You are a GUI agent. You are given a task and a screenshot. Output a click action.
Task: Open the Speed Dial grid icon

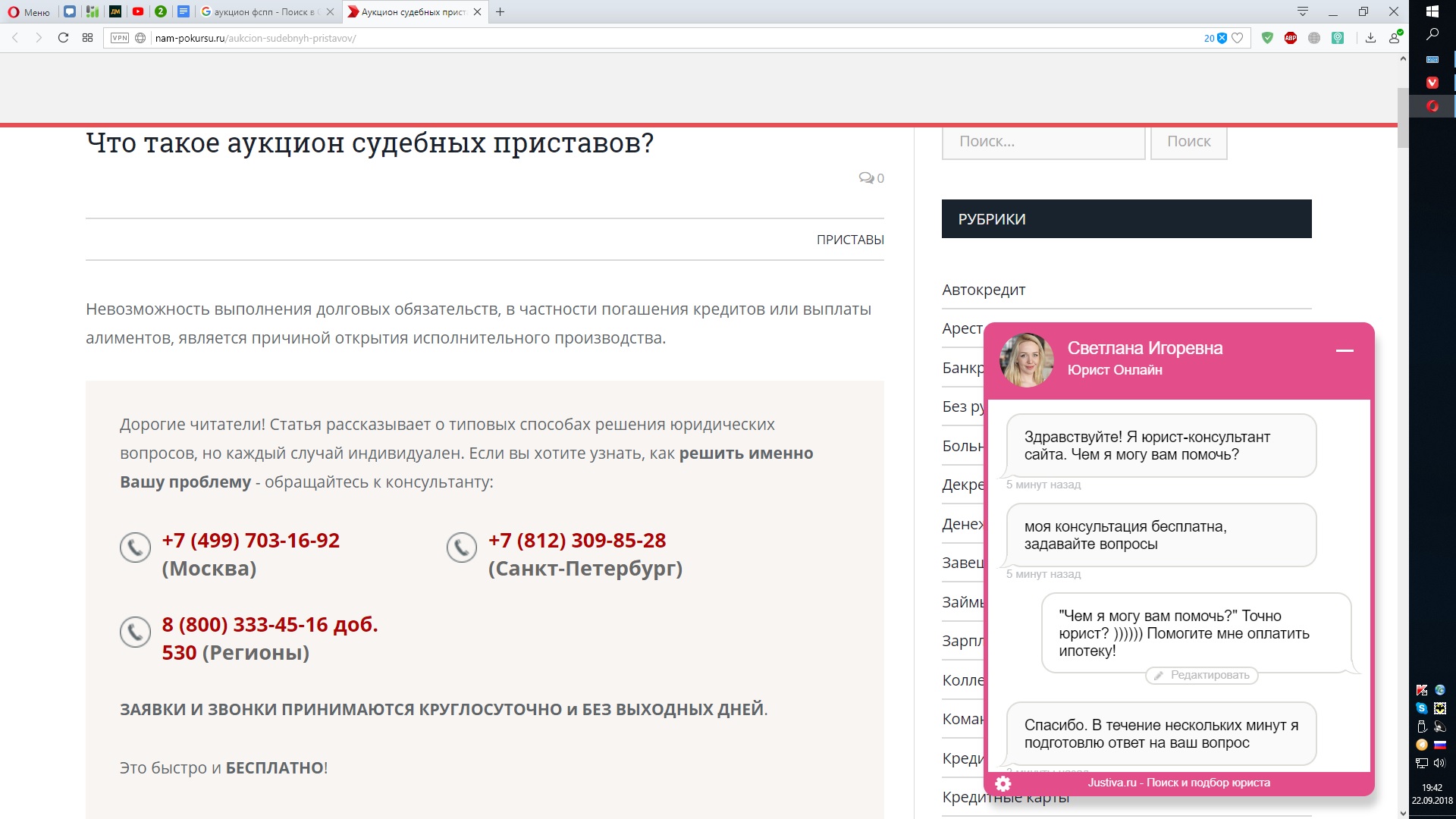click(x=87, y=38)
